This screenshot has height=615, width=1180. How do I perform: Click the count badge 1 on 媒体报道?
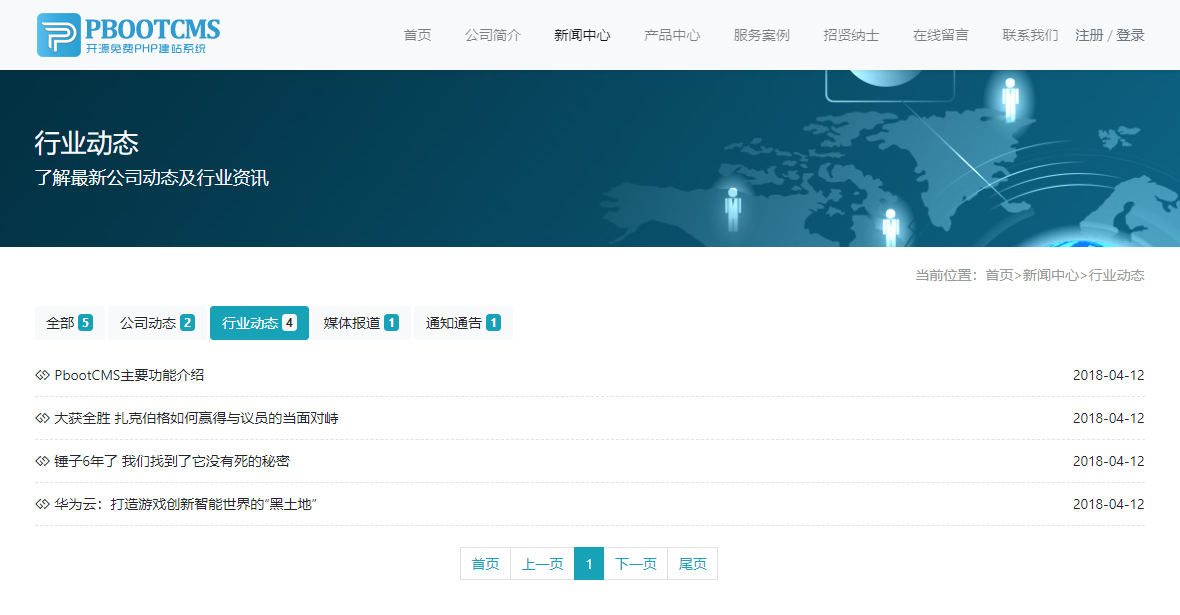(391, 322)
